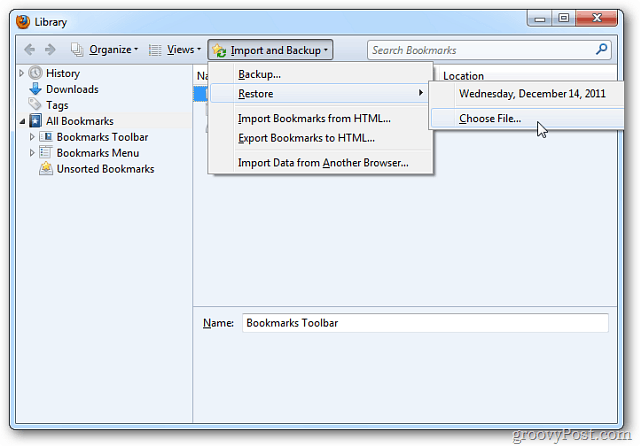Click the Unsorted Bookmarks icon
The image size is (640, 446).
tap(46, 169)
